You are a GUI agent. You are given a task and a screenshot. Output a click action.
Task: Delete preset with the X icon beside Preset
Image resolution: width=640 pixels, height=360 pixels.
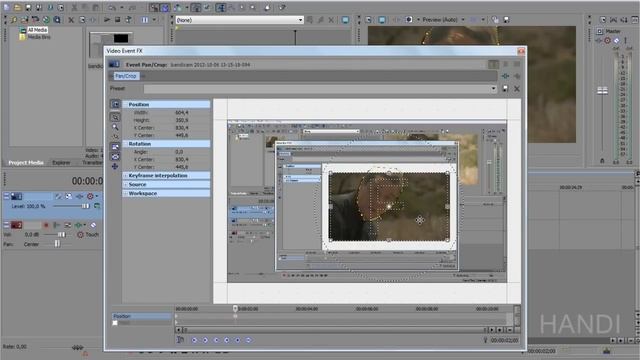(x=517, y=89)
